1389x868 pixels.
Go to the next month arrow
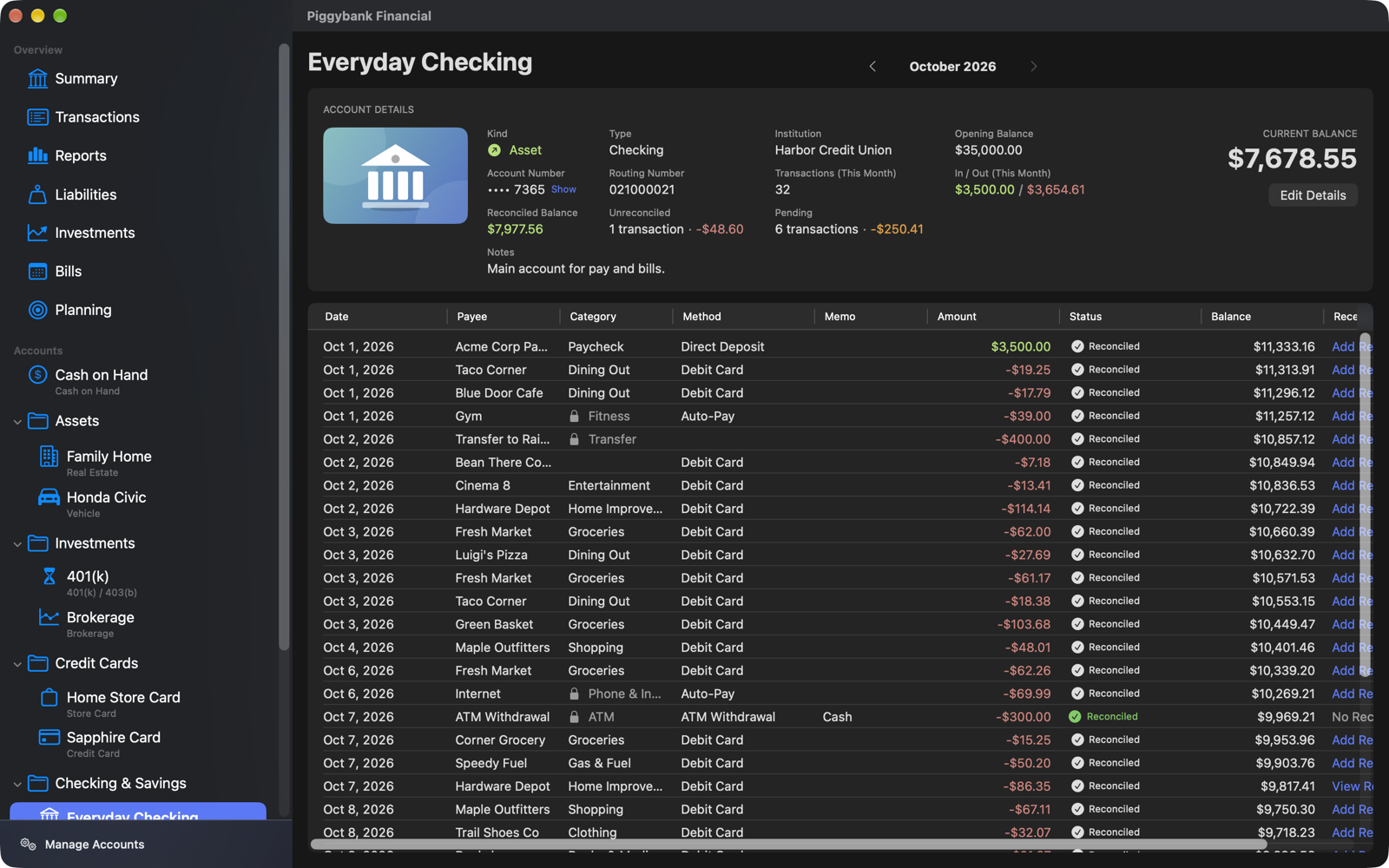point(1033,67)
